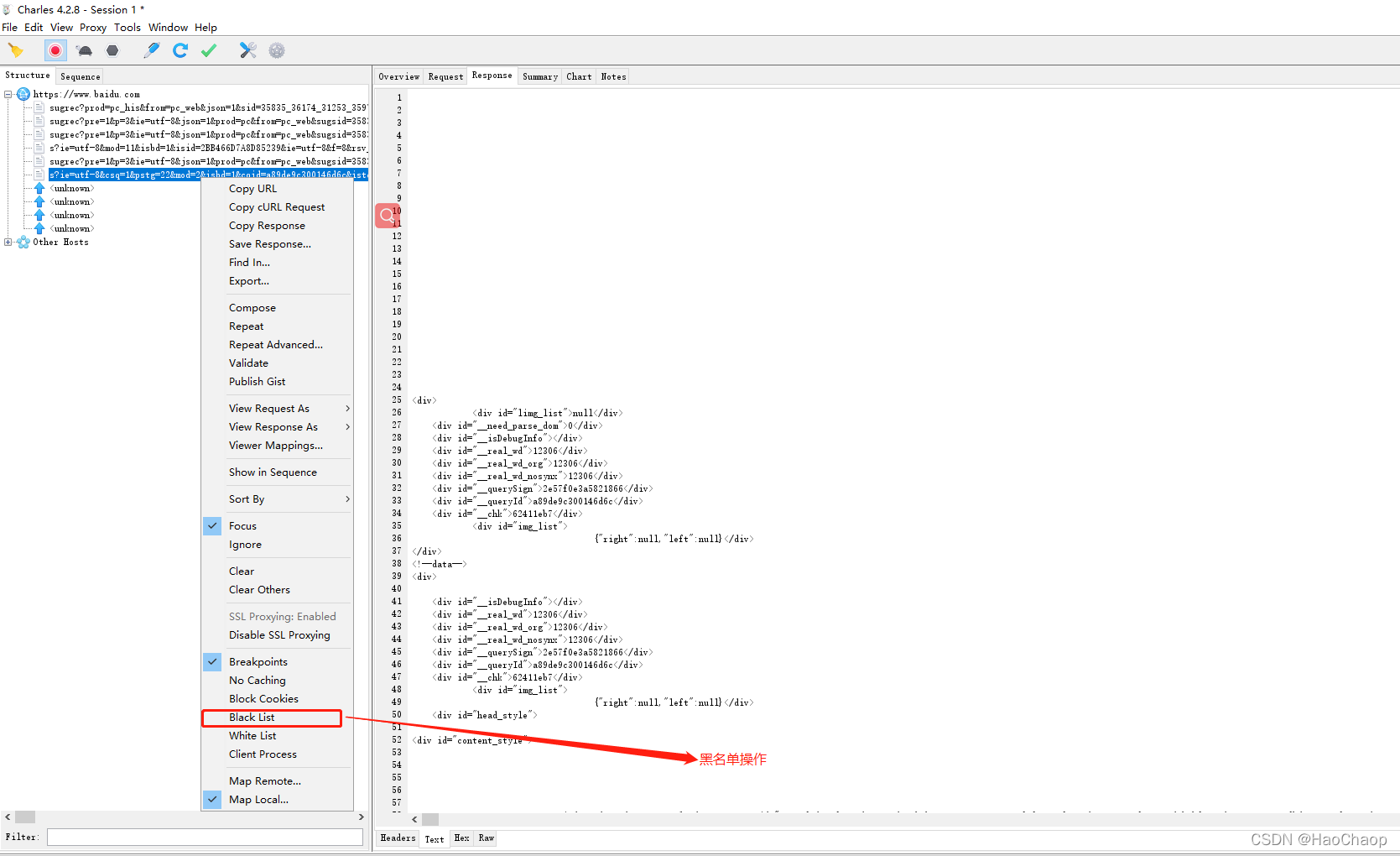Select the s?ie=utf-8&mod=11 request row
The height and width of the screenshot is (856, 1400).
coord(208,148)
